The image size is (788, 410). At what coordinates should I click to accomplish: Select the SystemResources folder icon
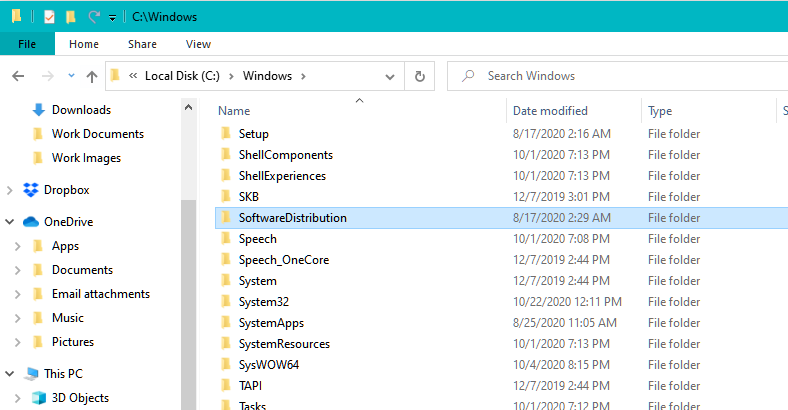[x=226, y=344]
